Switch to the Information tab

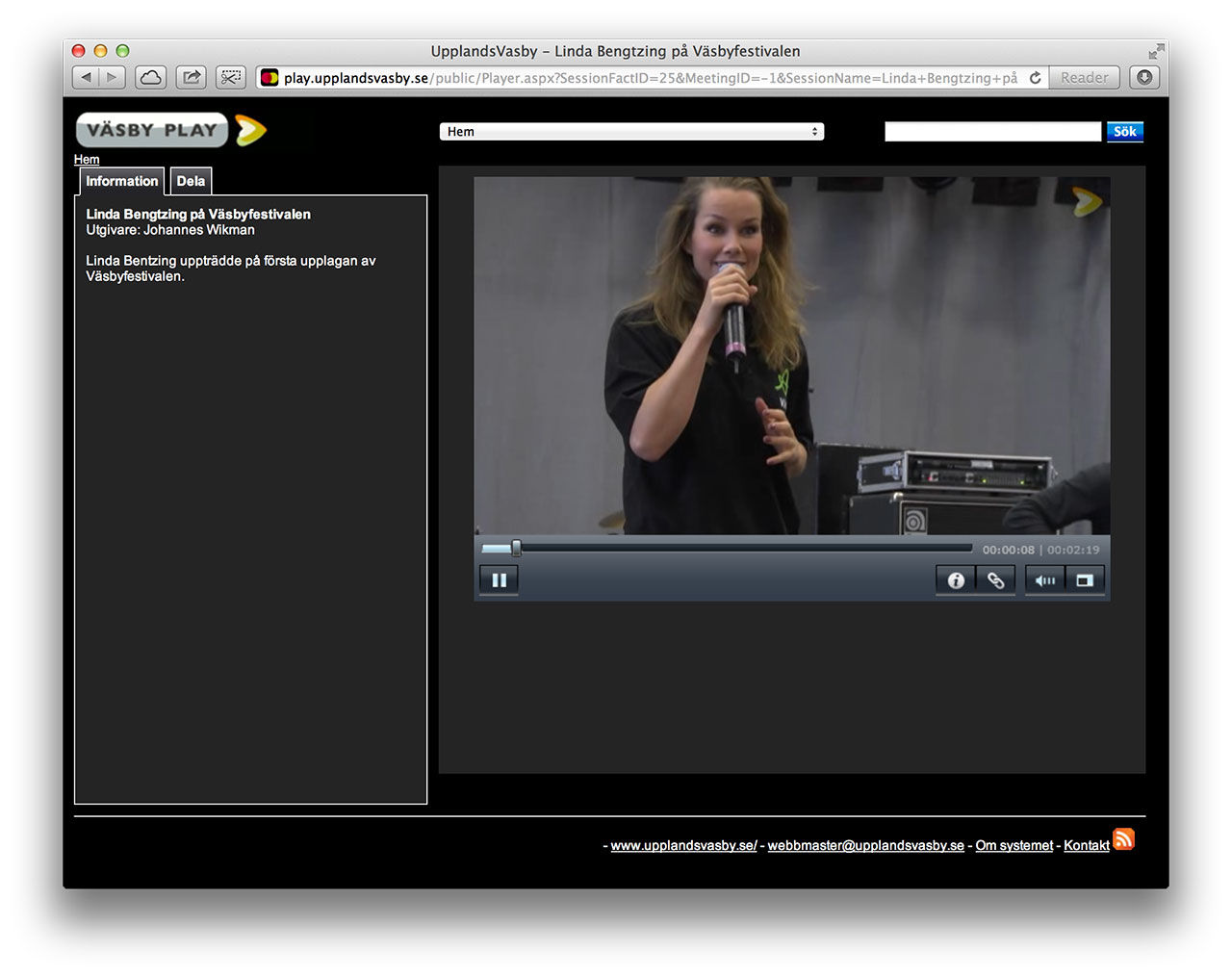point(121,181)
